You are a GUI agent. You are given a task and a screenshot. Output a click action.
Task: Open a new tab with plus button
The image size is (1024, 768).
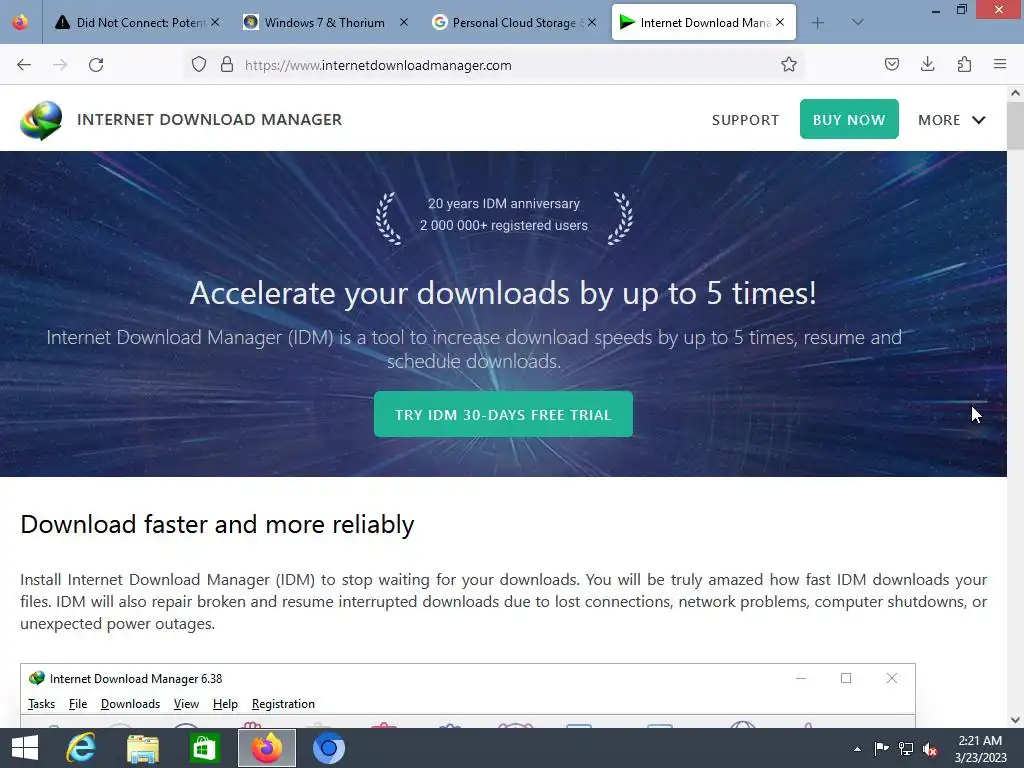(818, 23)
